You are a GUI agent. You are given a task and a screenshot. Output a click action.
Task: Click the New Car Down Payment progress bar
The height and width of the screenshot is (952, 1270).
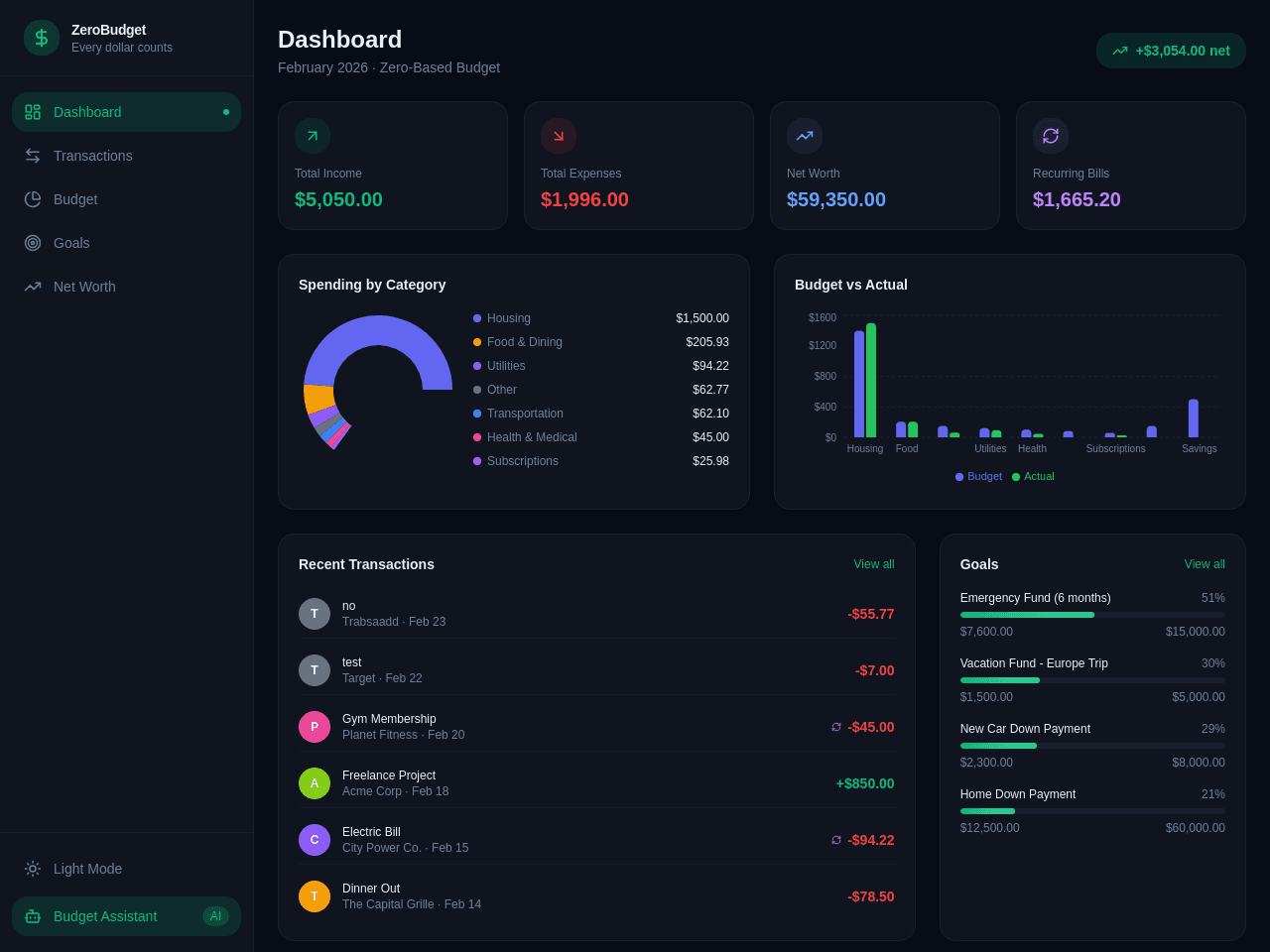coord(1092,746)
